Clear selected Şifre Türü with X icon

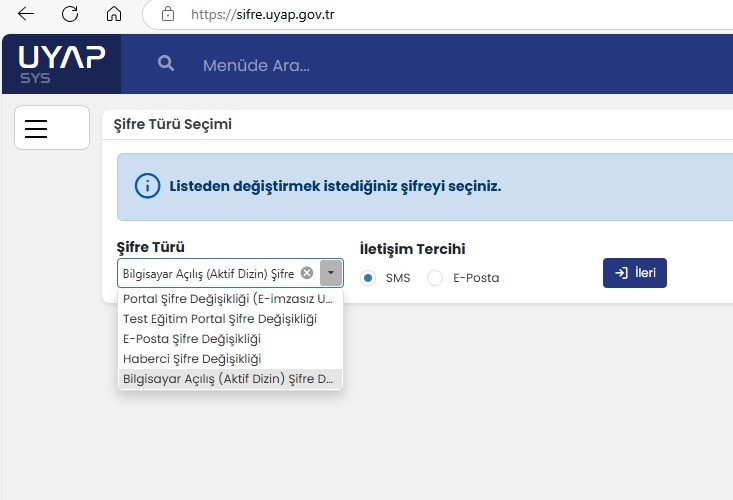[307, 273]
